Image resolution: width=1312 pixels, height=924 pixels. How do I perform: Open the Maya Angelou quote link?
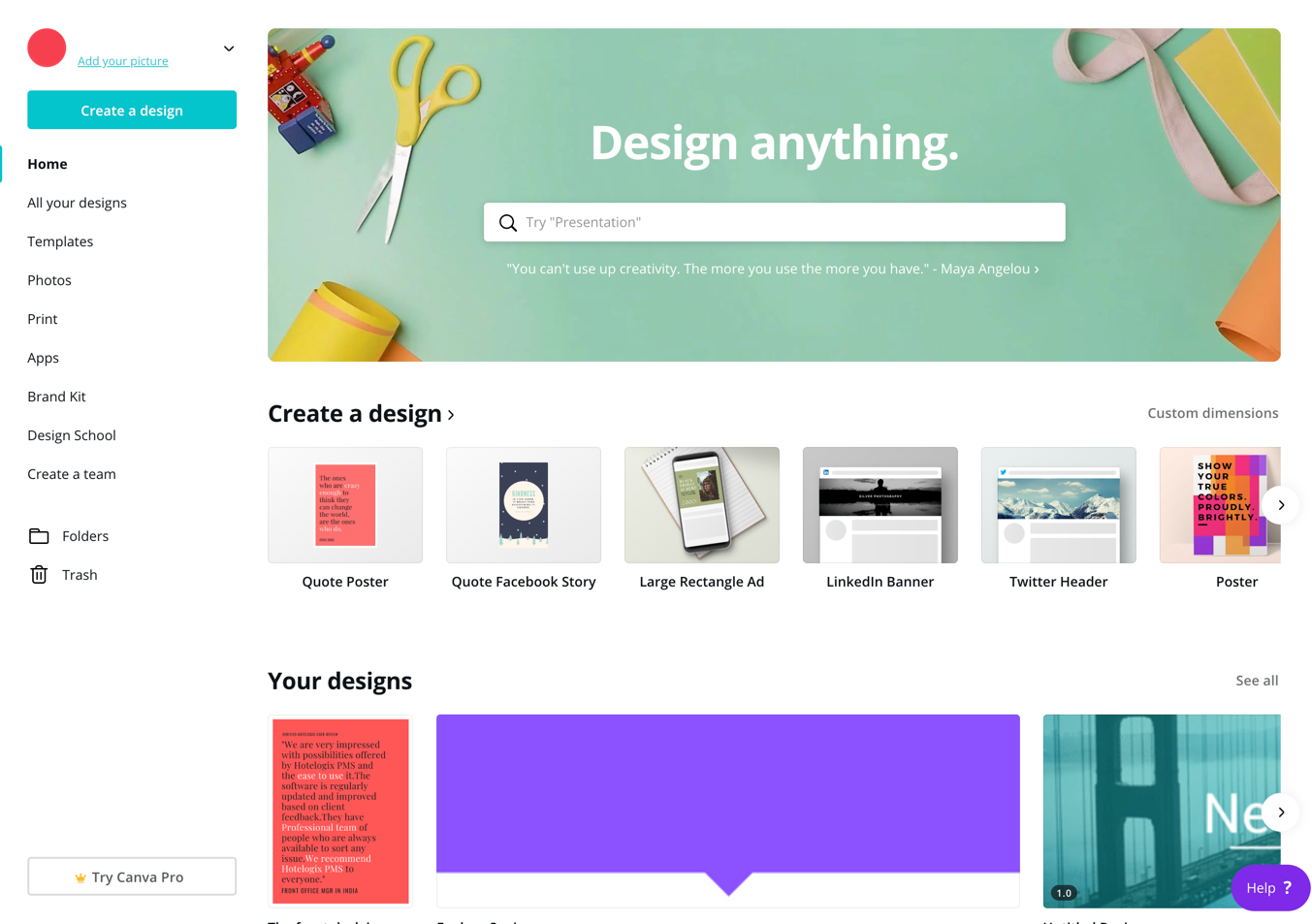click(773, 269)
